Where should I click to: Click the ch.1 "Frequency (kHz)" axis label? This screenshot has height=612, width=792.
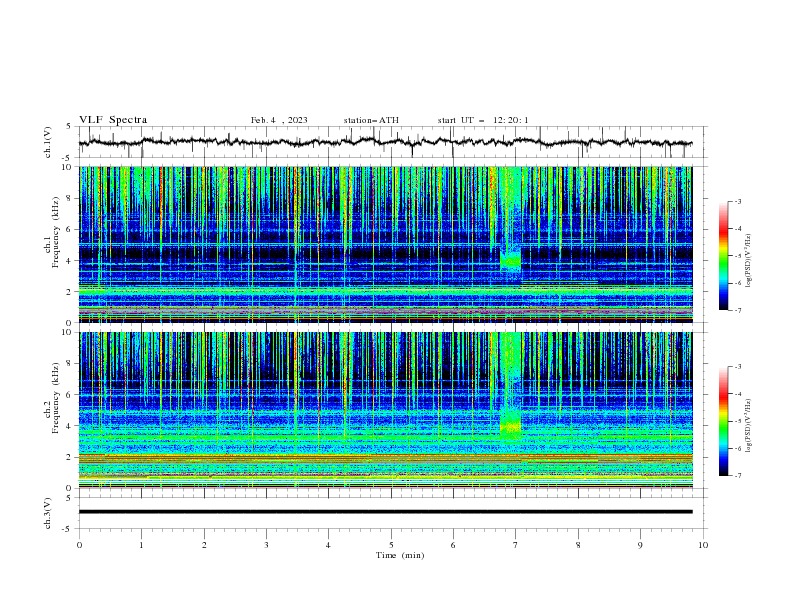[56, 232]
